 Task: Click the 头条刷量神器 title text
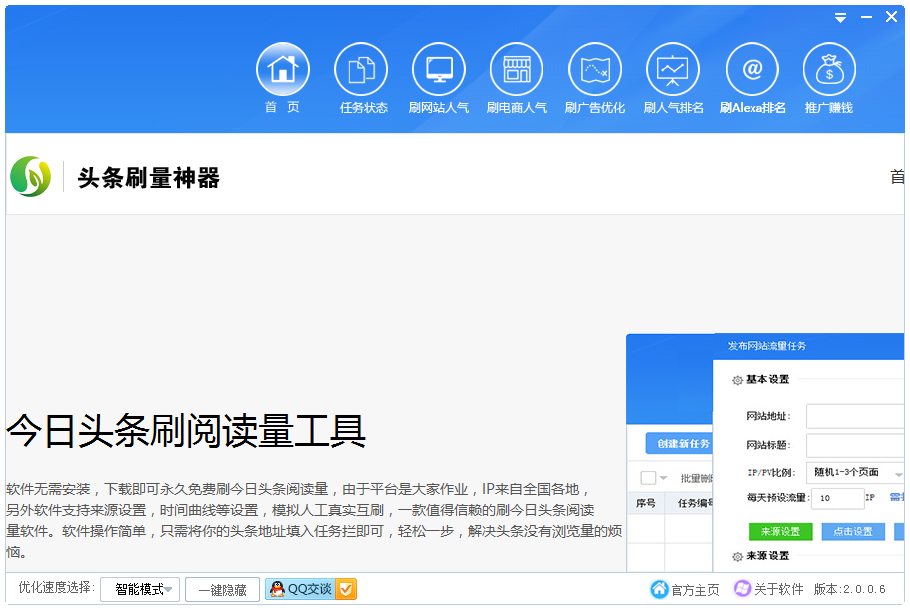tap(149, 178)
